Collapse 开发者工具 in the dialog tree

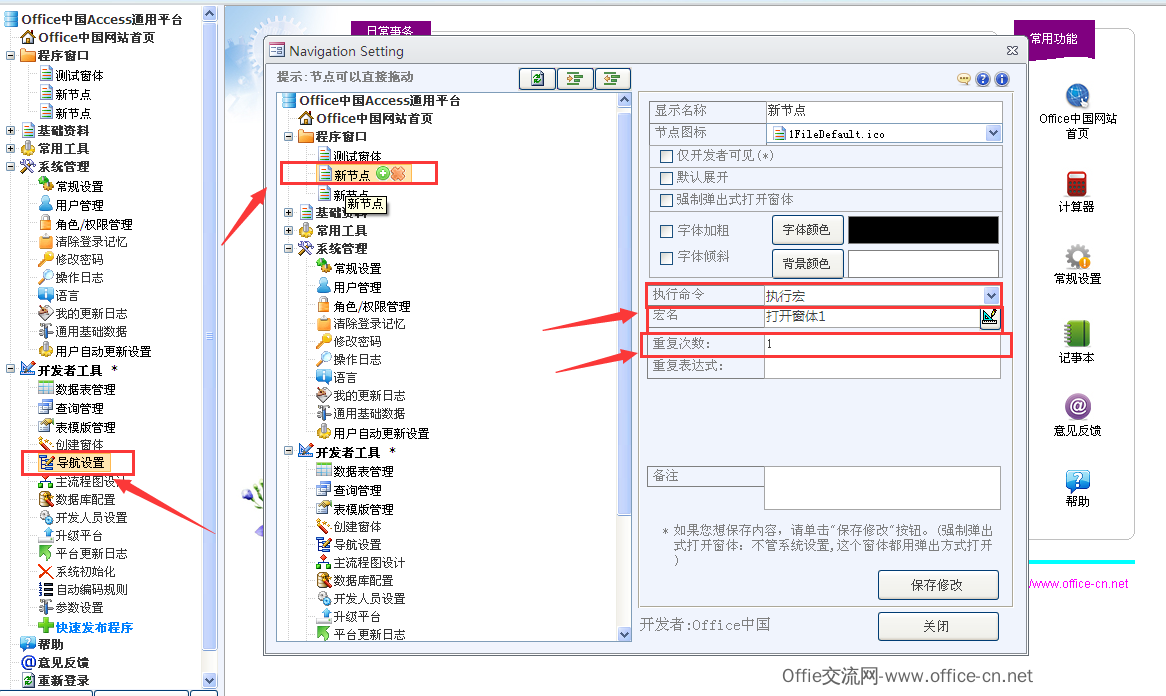coord(289,451)
